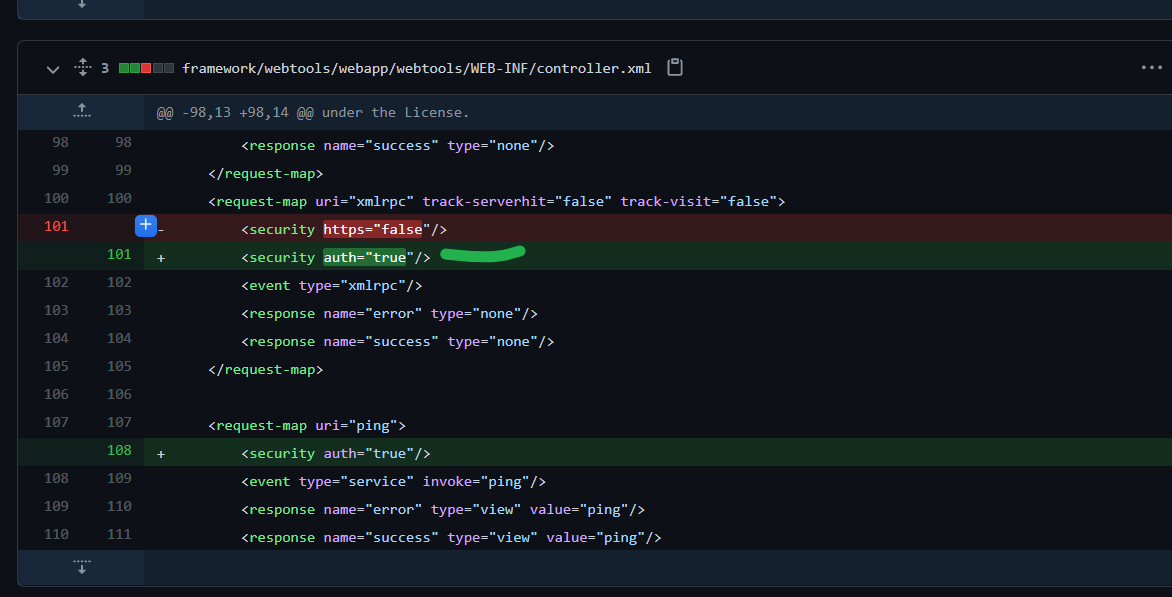Click the 'request-map uri="xmlrpc"' line
The width and height of the screenshot is (1172, 597).
tap(496, 201)
